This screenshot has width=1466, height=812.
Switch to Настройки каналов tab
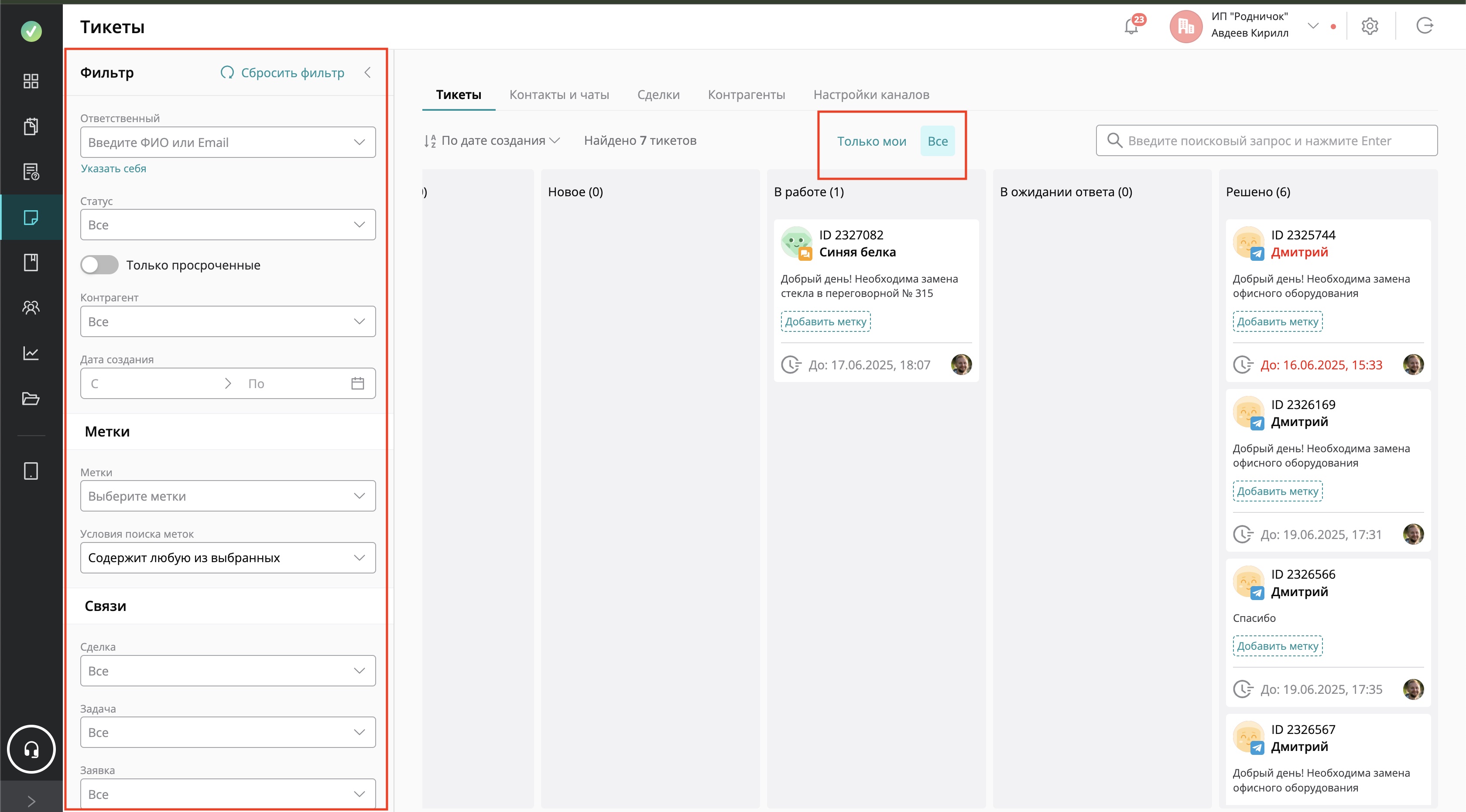pyautogui.click(x=871, y=94)
